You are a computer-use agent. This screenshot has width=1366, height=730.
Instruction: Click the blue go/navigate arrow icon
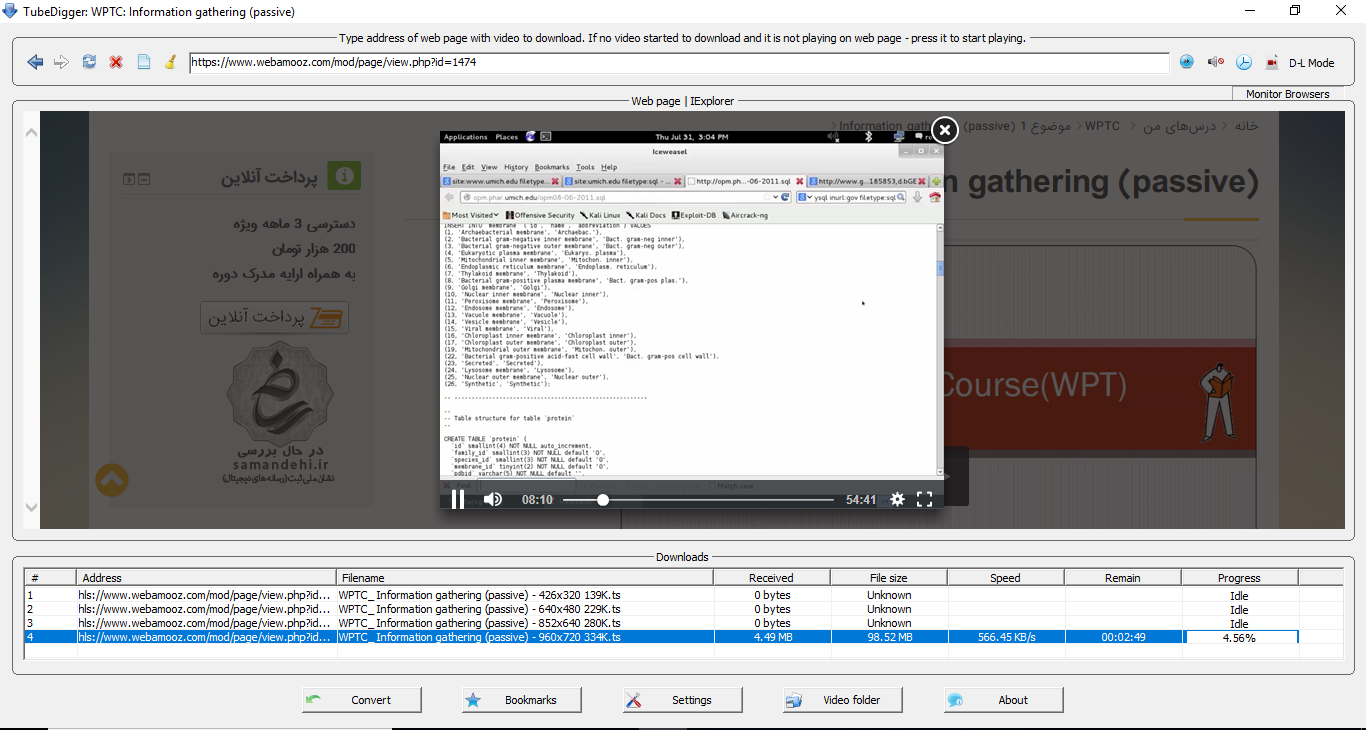pyautogui.click(x=1187, y=62)
